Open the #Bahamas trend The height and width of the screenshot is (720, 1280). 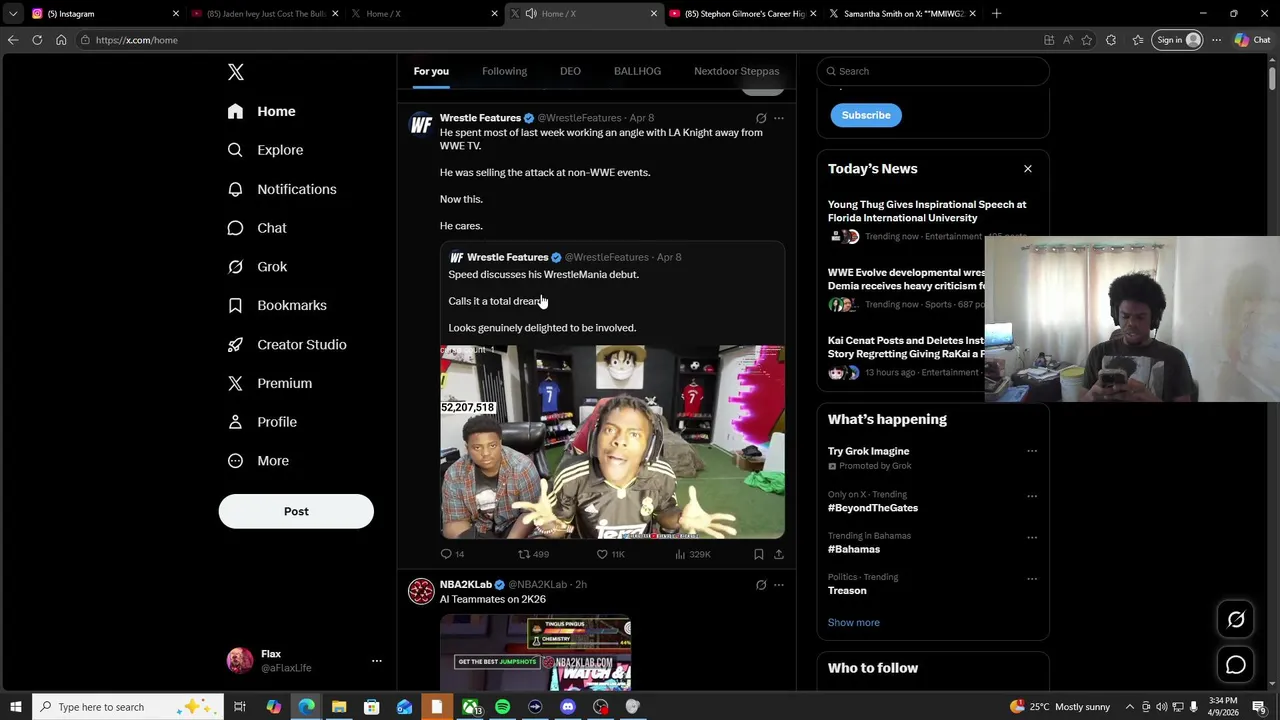(x=854, y=549)
